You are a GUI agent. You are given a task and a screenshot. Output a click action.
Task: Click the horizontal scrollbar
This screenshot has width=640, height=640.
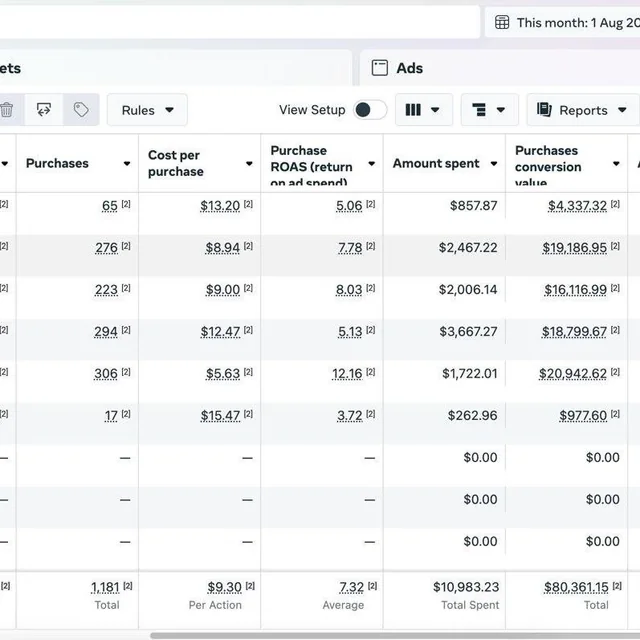pos(395,636)
